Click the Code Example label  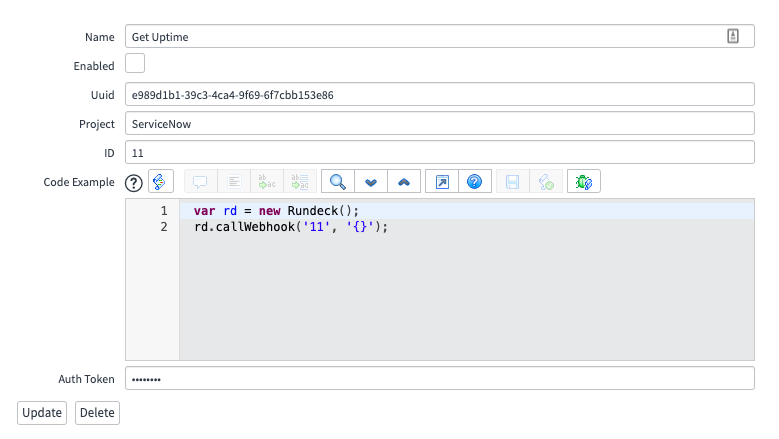coord(79,182)
